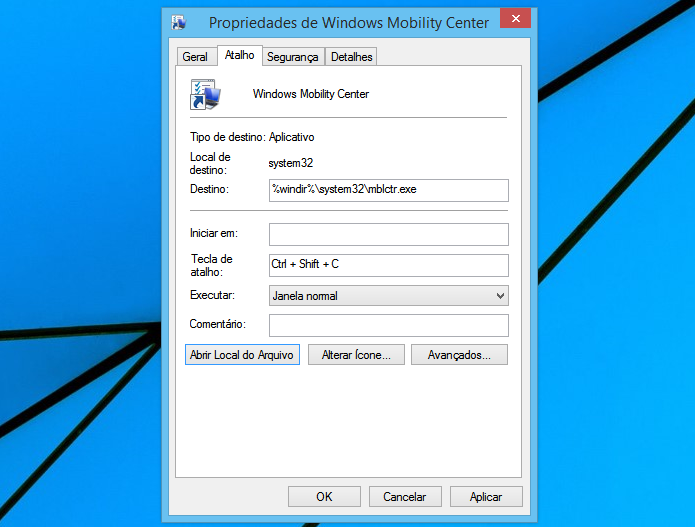Image resolution: width=695 pixels, height=527 pixels.
Task: Select the Atalho tab
Action: click(x=239, y=55)
